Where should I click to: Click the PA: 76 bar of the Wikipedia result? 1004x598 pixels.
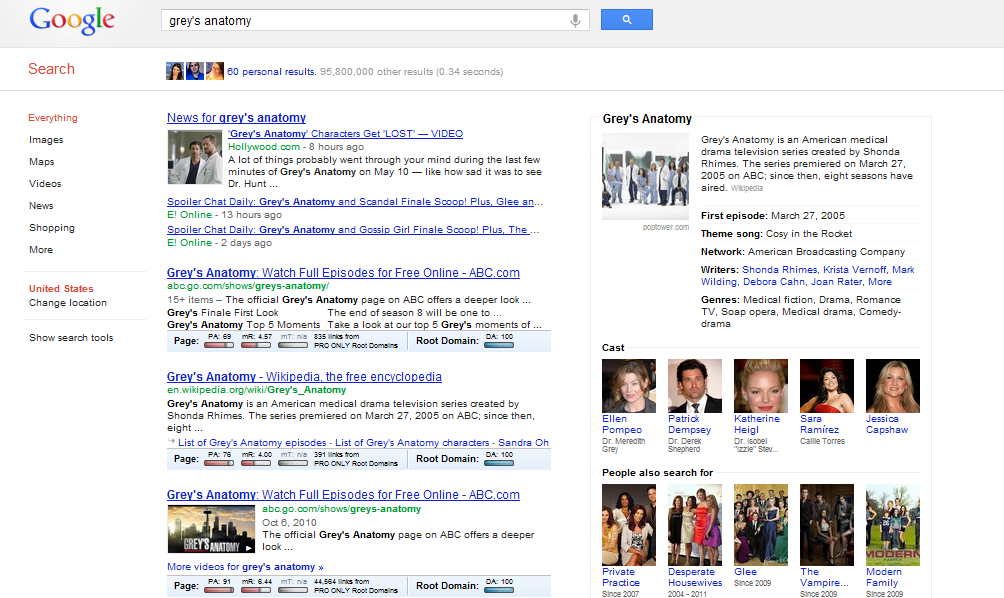[x=219, y=463]
